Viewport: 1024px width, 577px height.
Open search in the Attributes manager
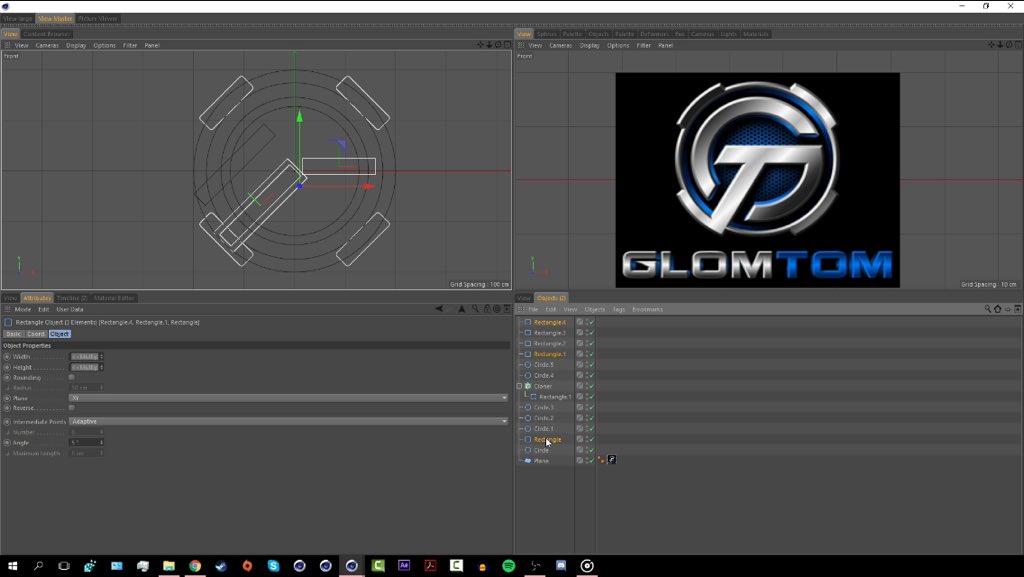click(x=475, y=309)
